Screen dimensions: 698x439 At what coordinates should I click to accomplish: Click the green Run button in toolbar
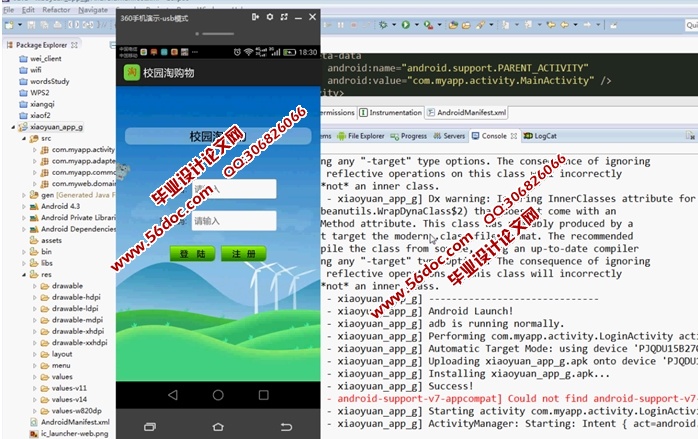click(x=406, y=25)
